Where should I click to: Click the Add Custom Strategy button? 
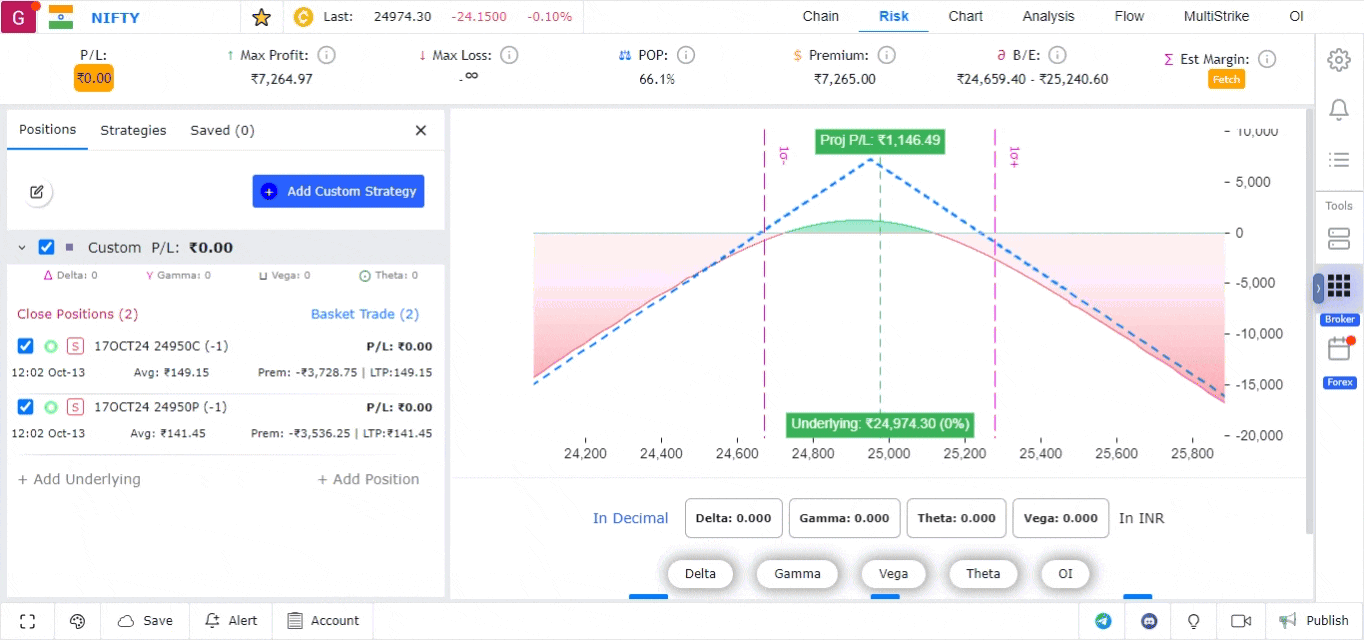click(338, 191)
